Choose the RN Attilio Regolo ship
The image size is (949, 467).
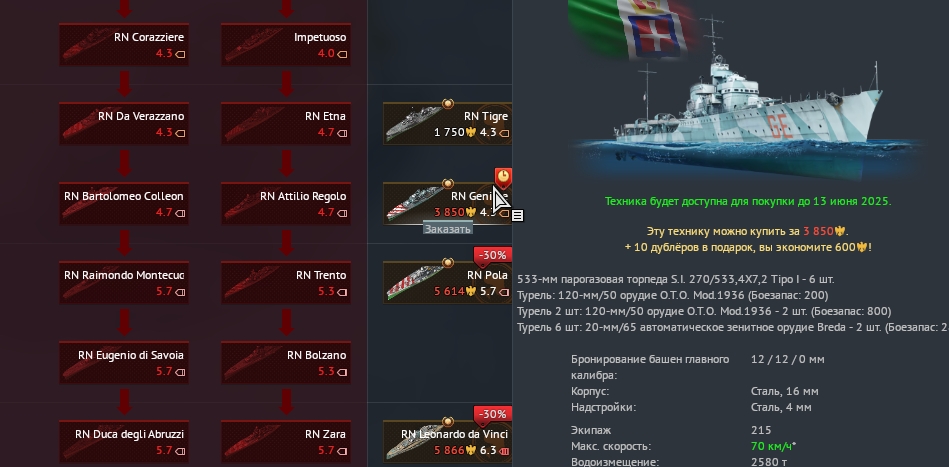pos(286,203)
